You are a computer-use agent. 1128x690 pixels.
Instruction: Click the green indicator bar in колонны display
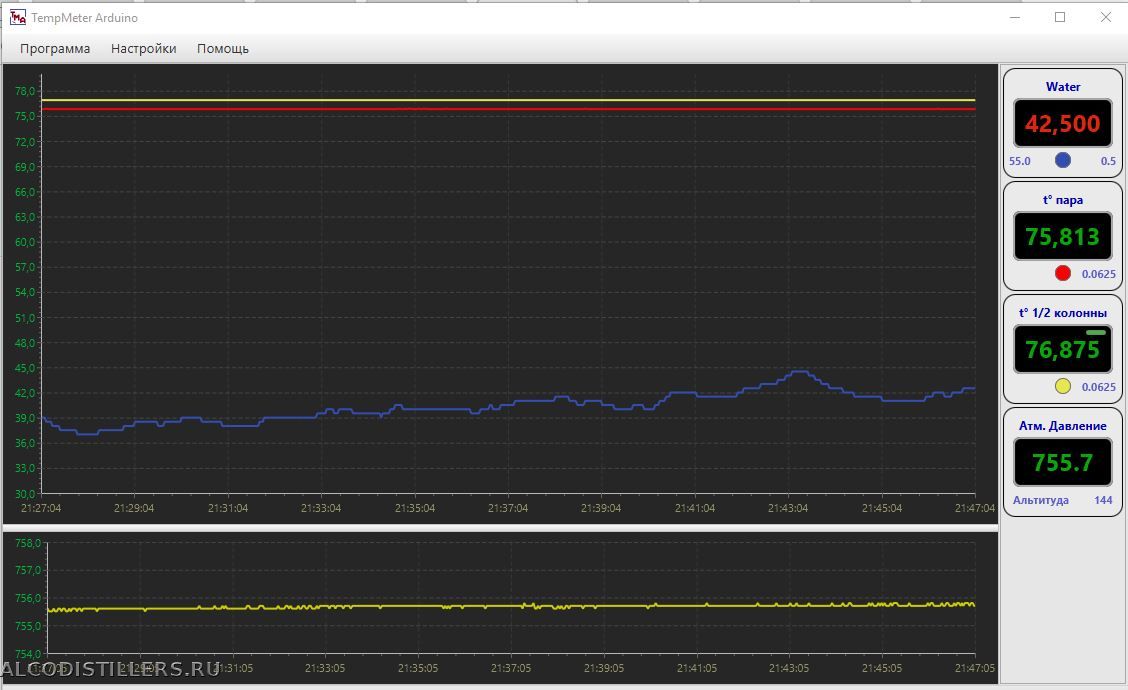(1096, 332)
